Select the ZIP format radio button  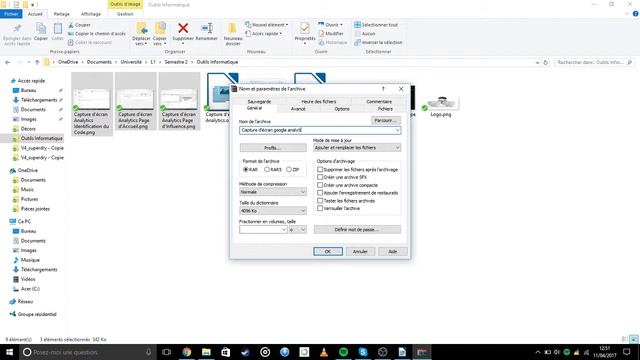(289, 169)
